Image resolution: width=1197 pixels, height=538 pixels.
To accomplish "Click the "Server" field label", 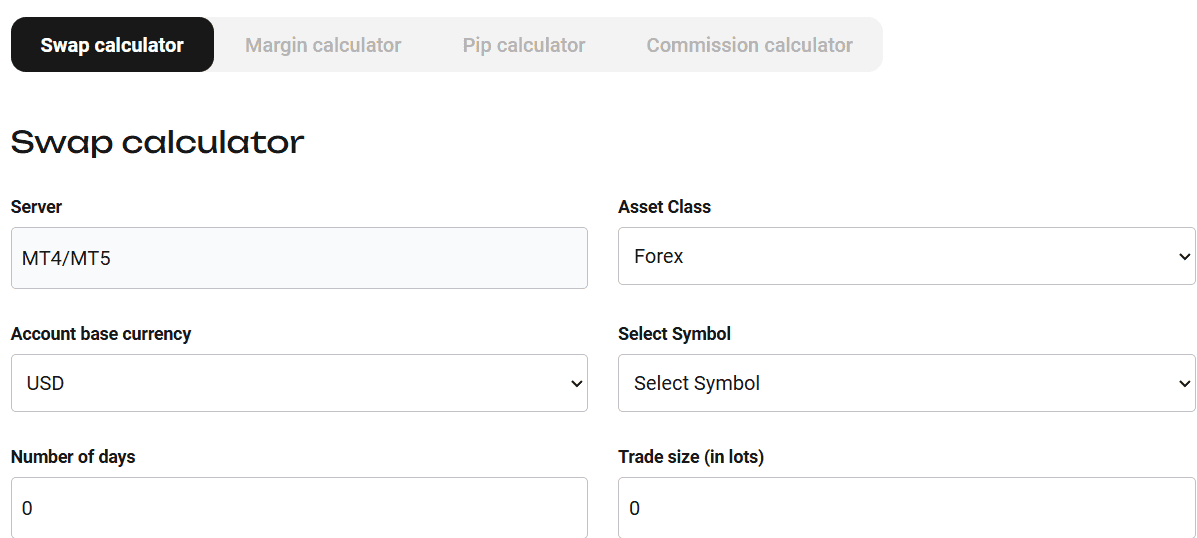I will [x=36, y=207].
